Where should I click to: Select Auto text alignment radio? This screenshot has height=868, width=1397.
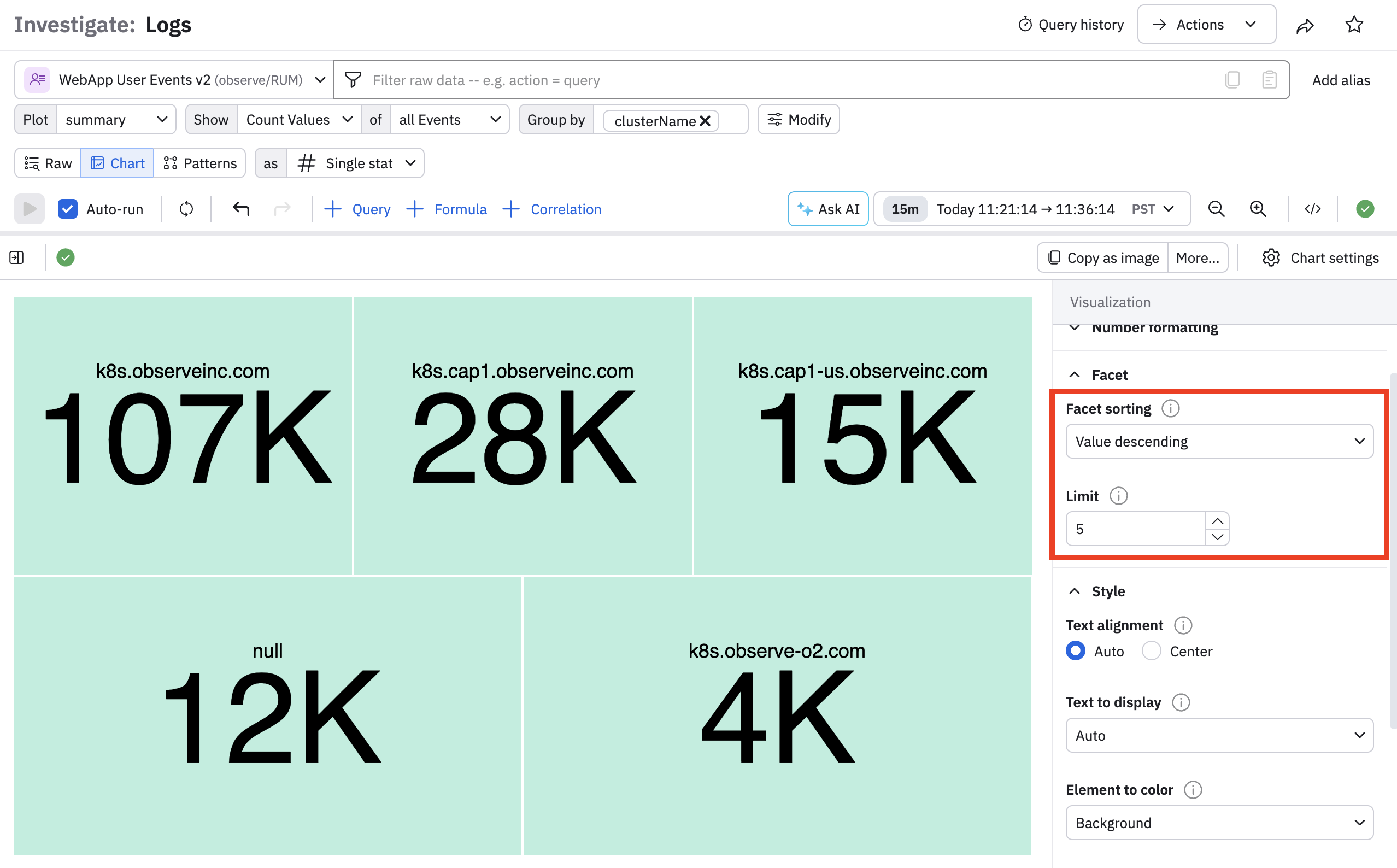(1076, 651)
